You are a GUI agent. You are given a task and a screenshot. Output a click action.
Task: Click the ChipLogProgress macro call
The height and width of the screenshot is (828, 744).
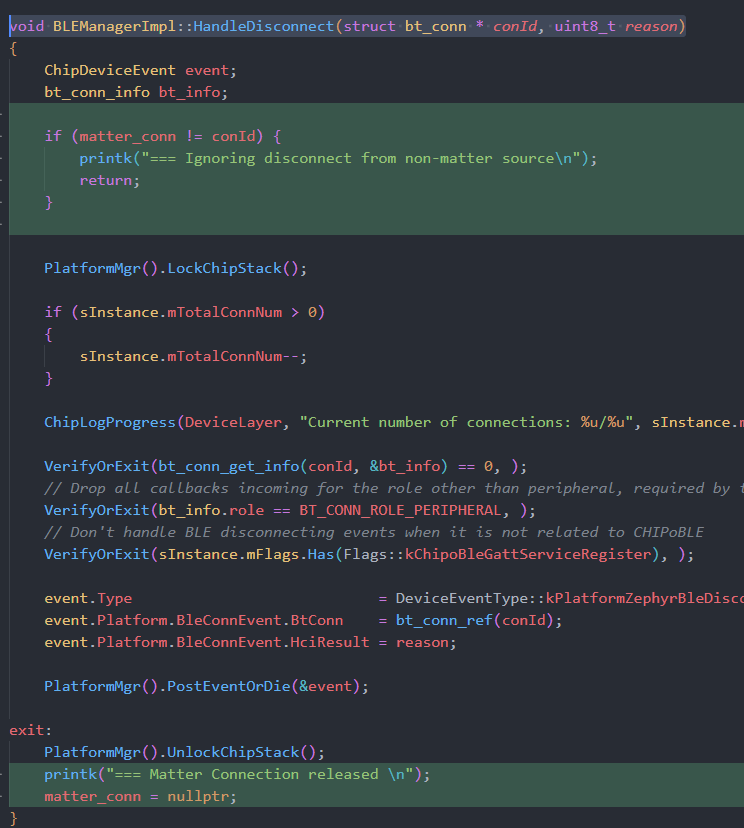(110, 422)
